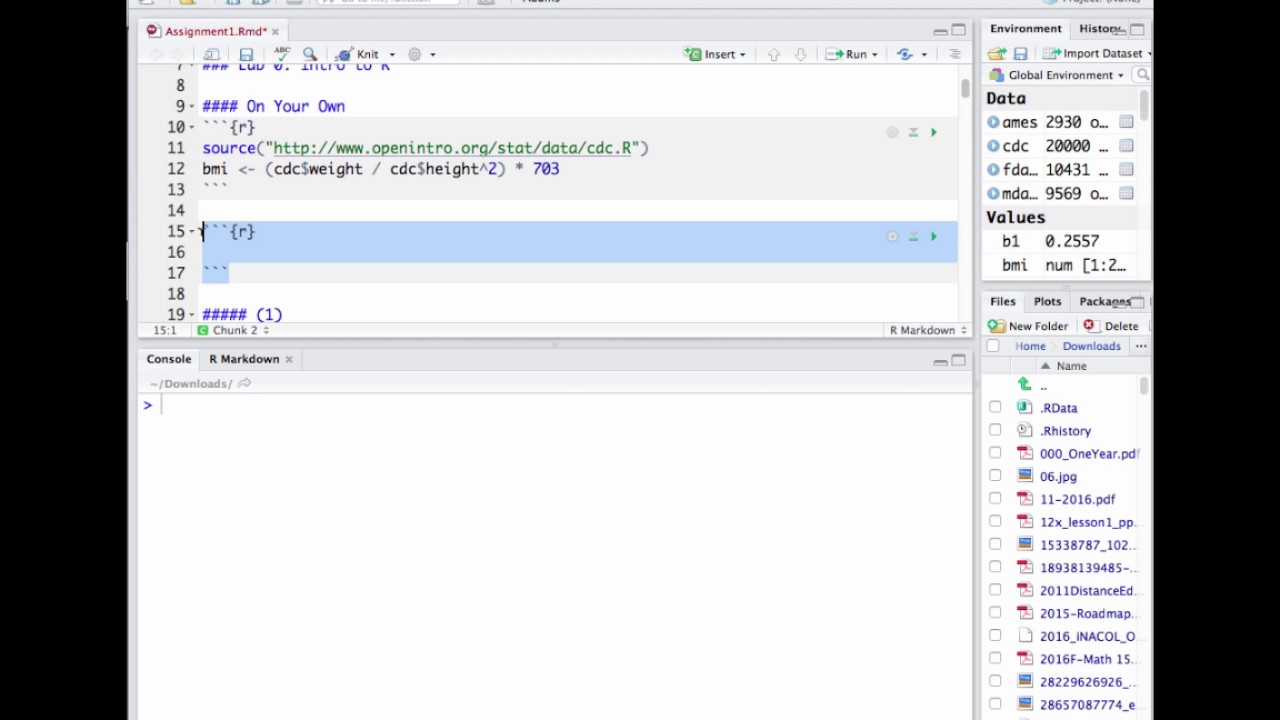Run current chunk on line 15
This screenshot has width=1280, height=720.
click(934, 237)
